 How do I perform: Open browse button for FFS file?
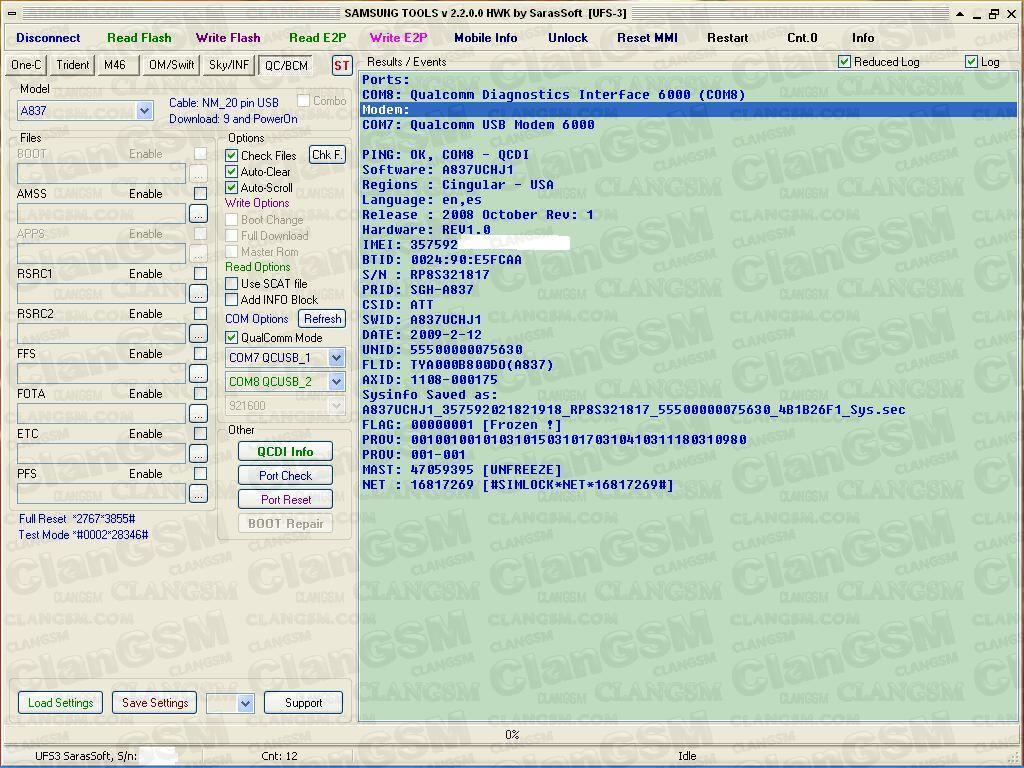(198, 374)
